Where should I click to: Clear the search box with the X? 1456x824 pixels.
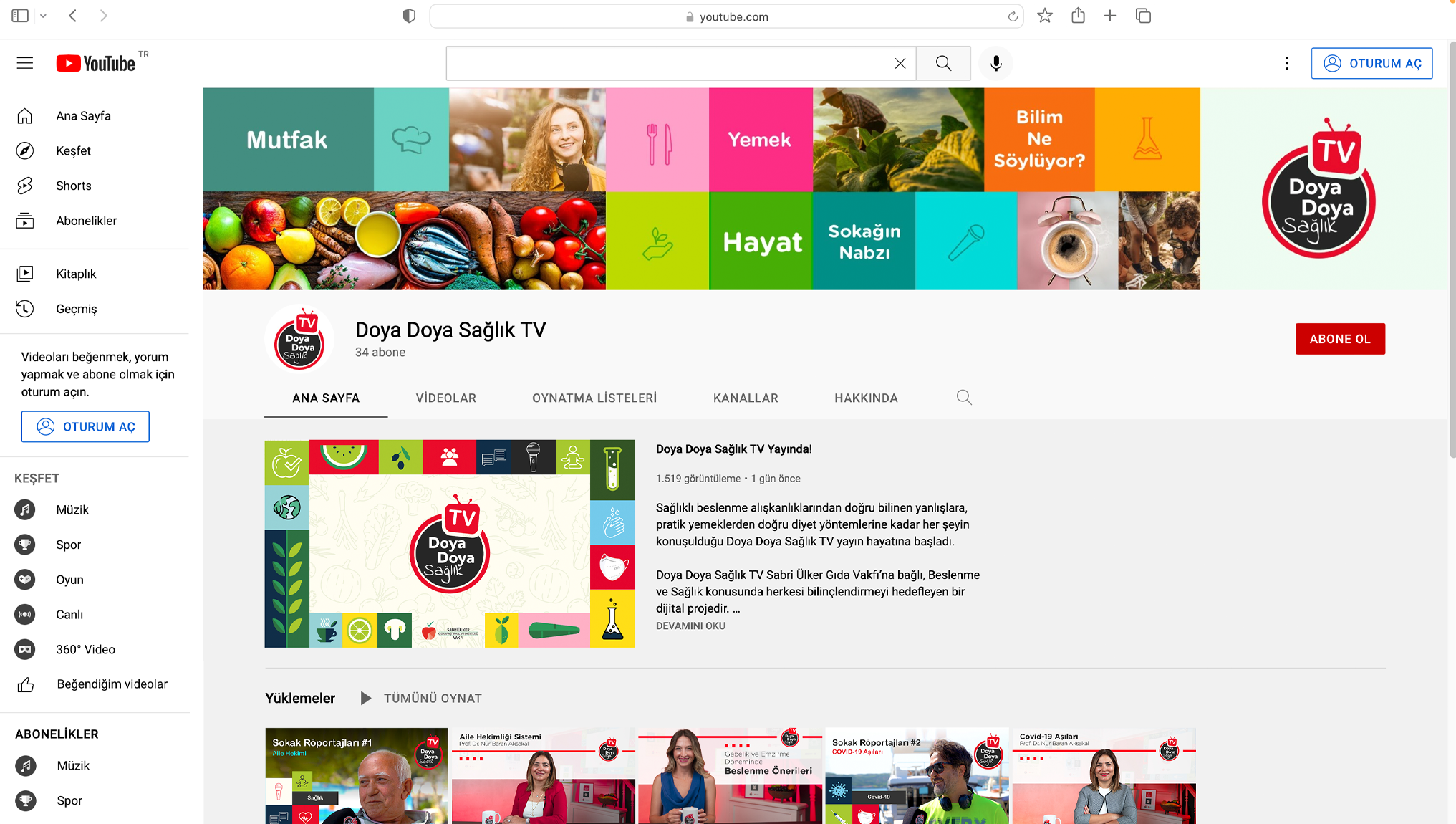coord(900,63)
